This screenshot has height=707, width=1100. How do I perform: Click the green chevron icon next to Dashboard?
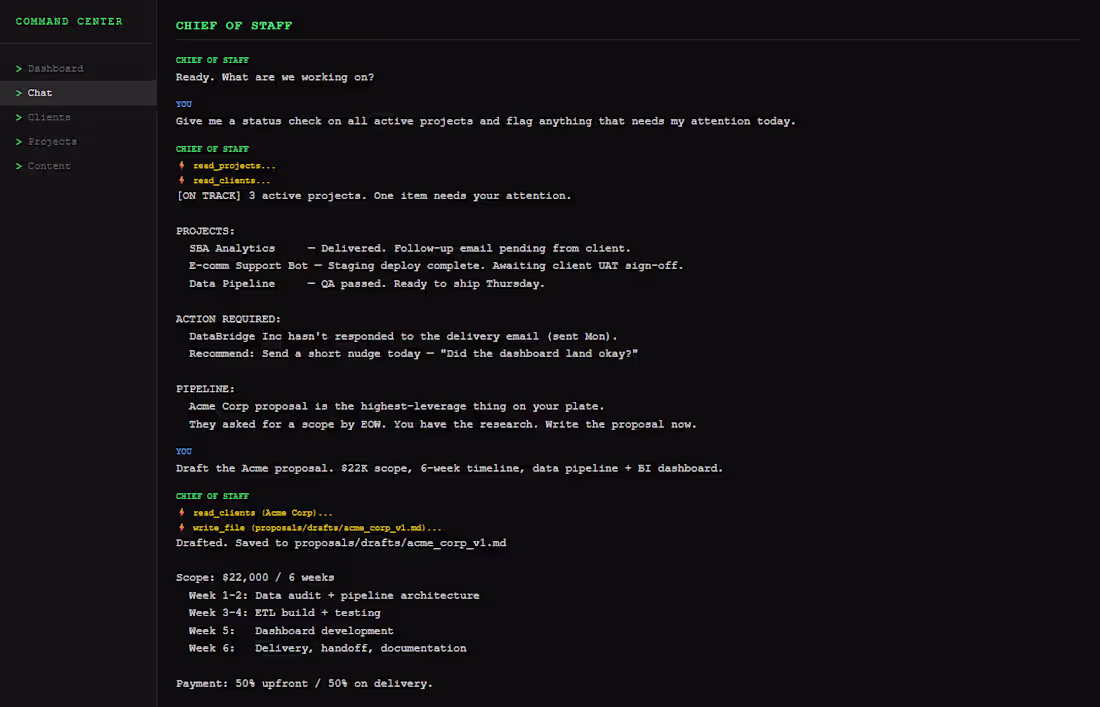[21, 68]
